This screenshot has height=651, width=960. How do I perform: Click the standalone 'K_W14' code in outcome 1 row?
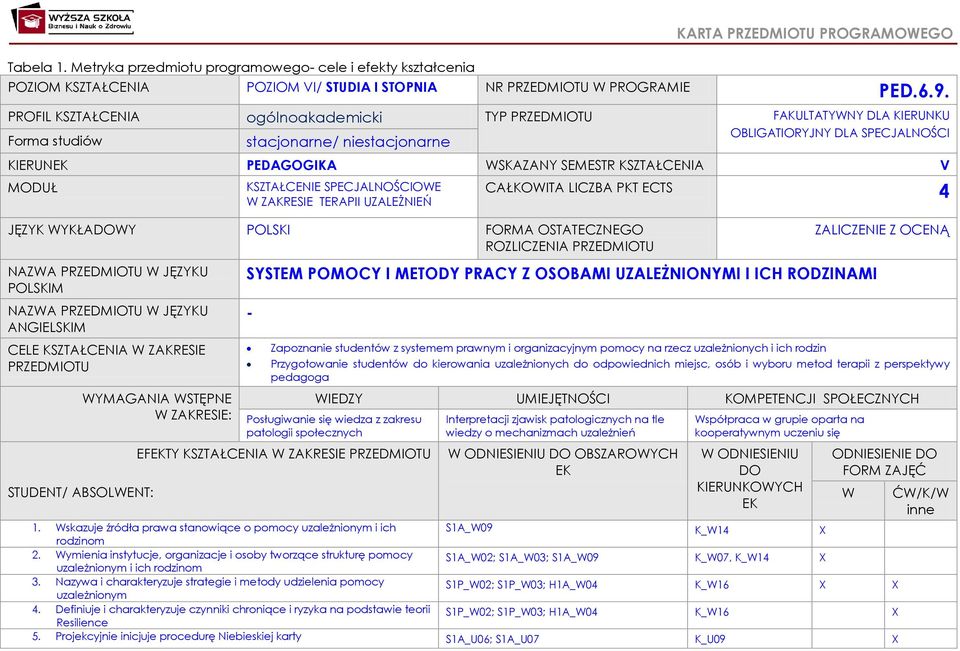click(711, 530)
